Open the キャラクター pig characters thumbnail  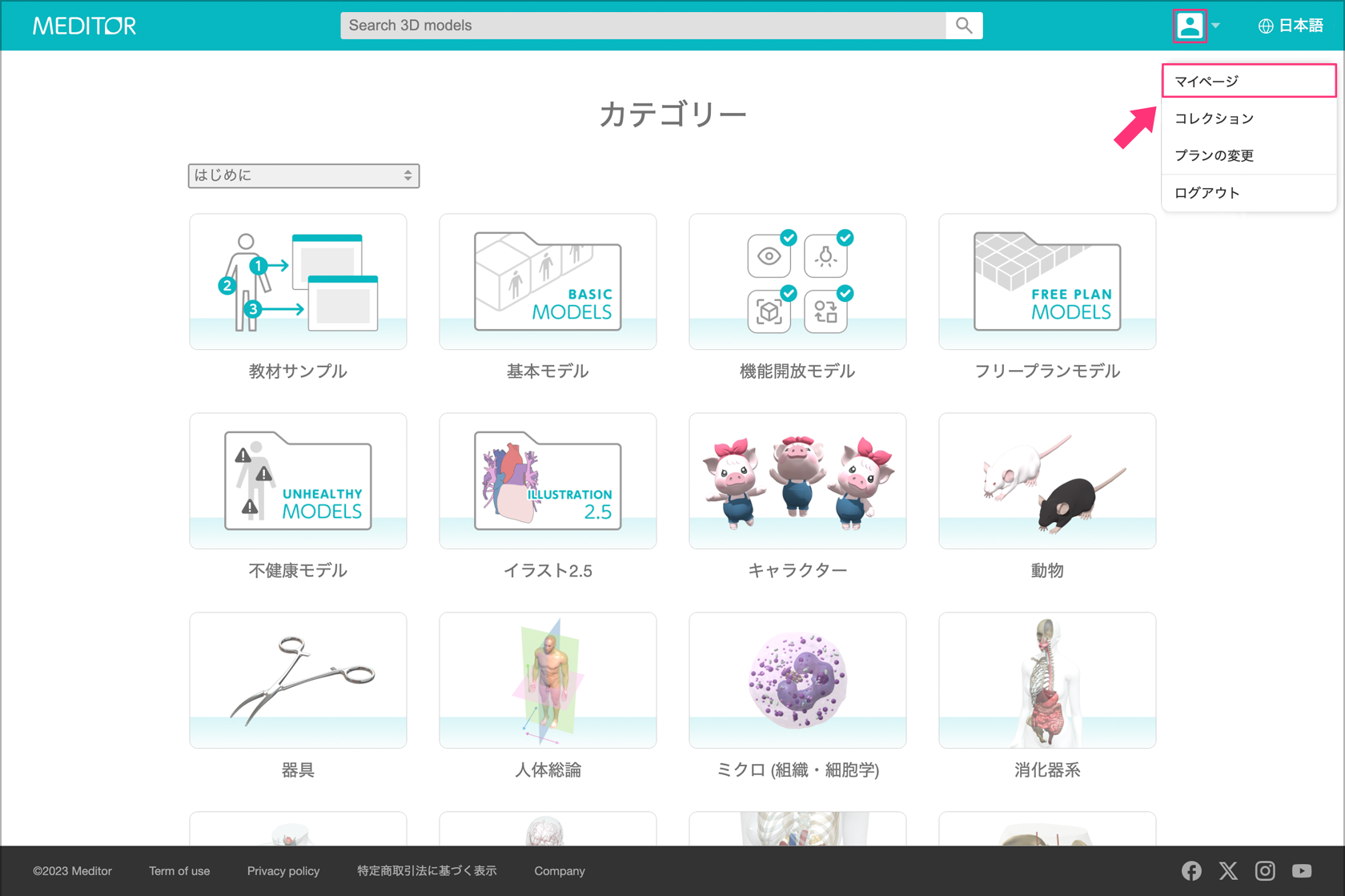[797, 480]
